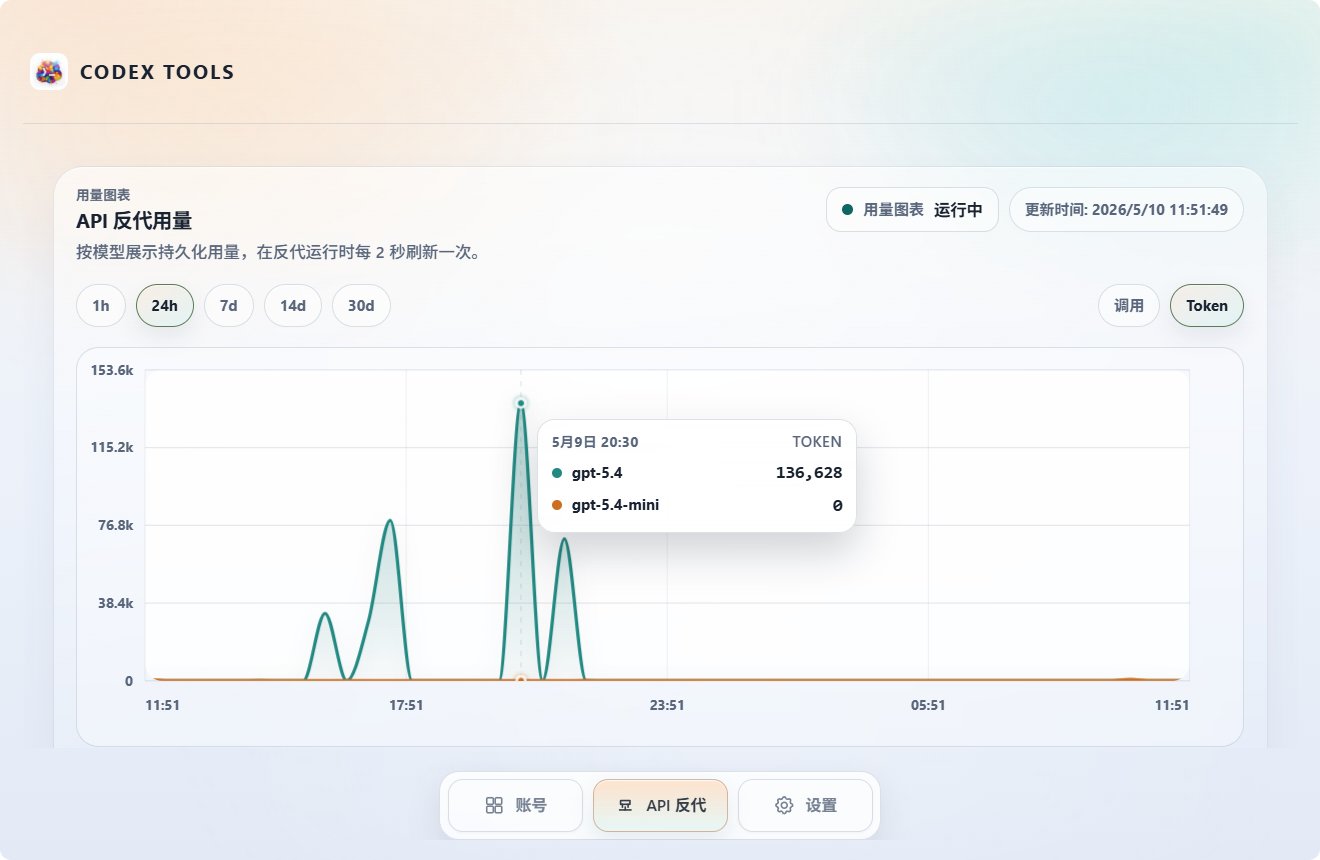The height and width of the screenshot is (860, 1320).
Task: Click the 17:51 x-axis label
Action: coord(406,705)
